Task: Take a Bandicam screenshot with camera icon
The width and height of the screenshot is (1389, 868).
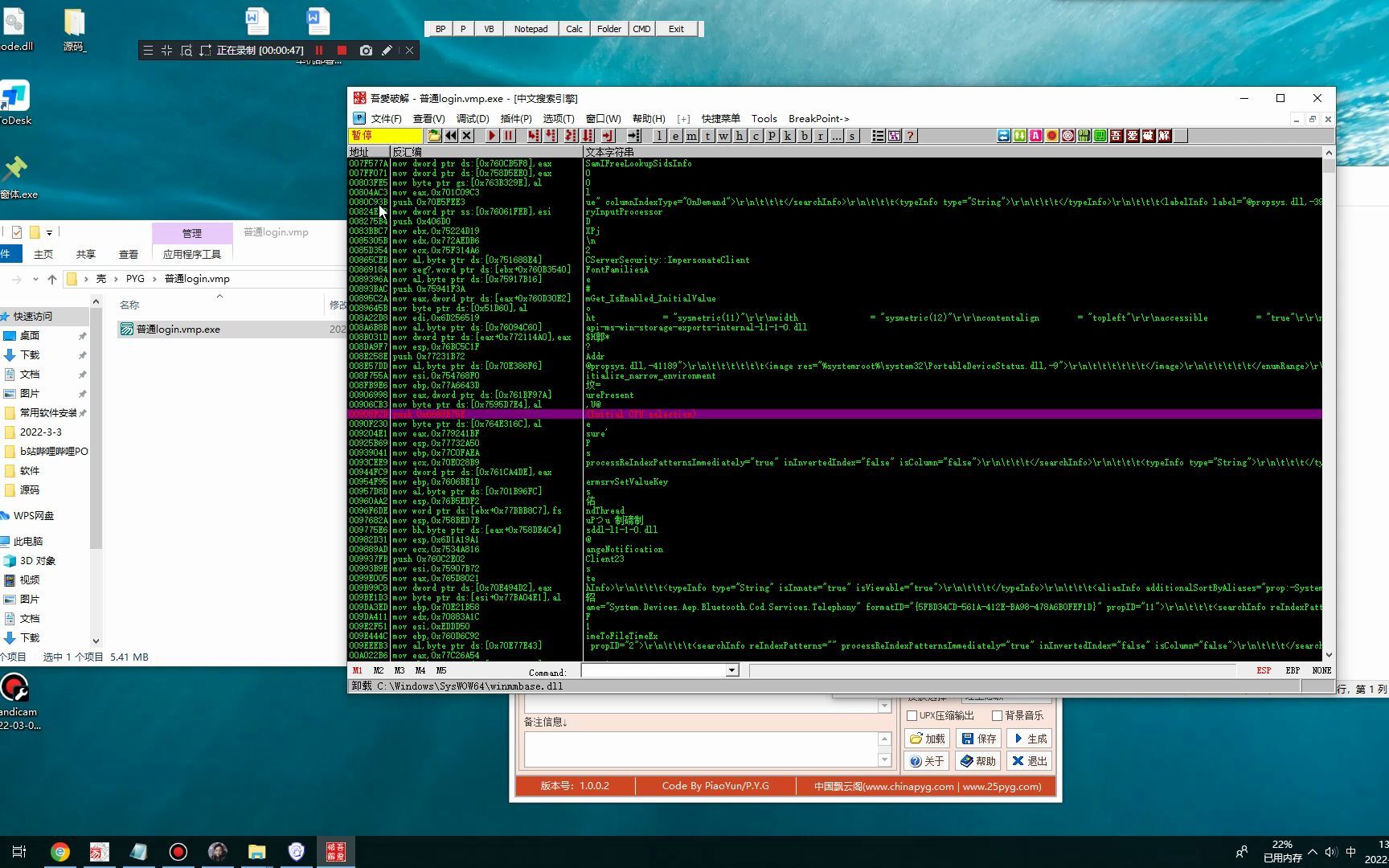Action: (366, 50)
